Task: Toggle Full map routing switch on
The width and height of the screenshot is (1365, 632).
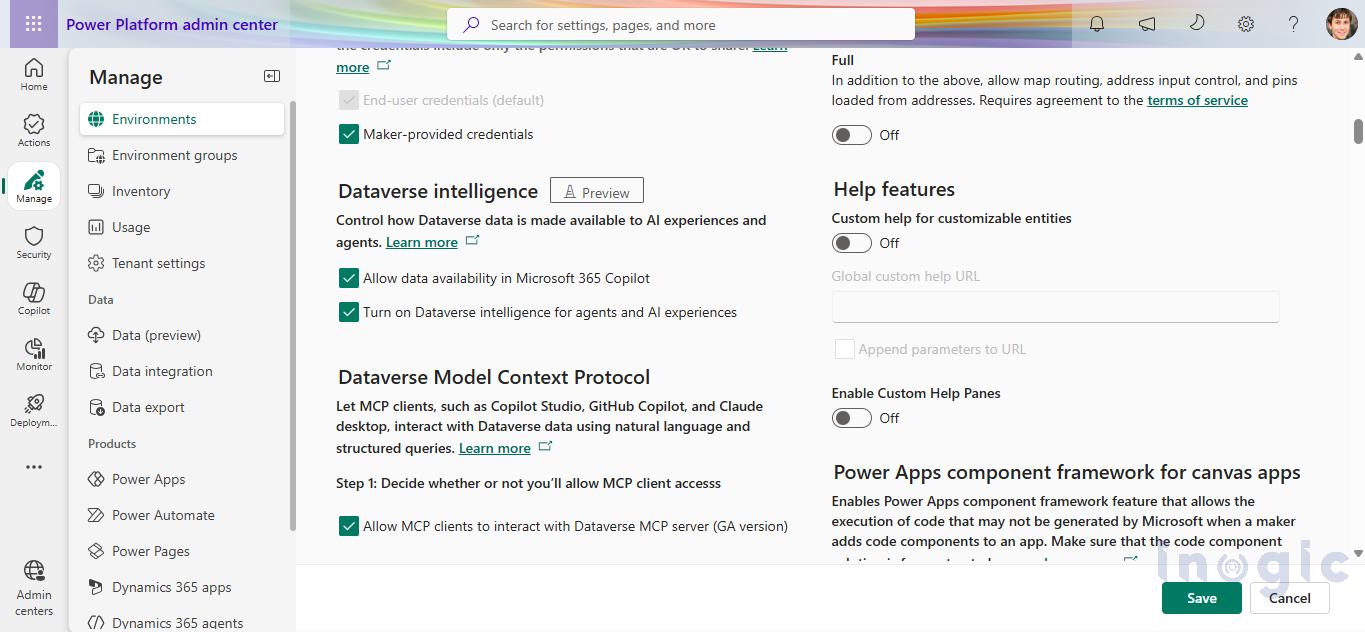Action: point(852,135)
